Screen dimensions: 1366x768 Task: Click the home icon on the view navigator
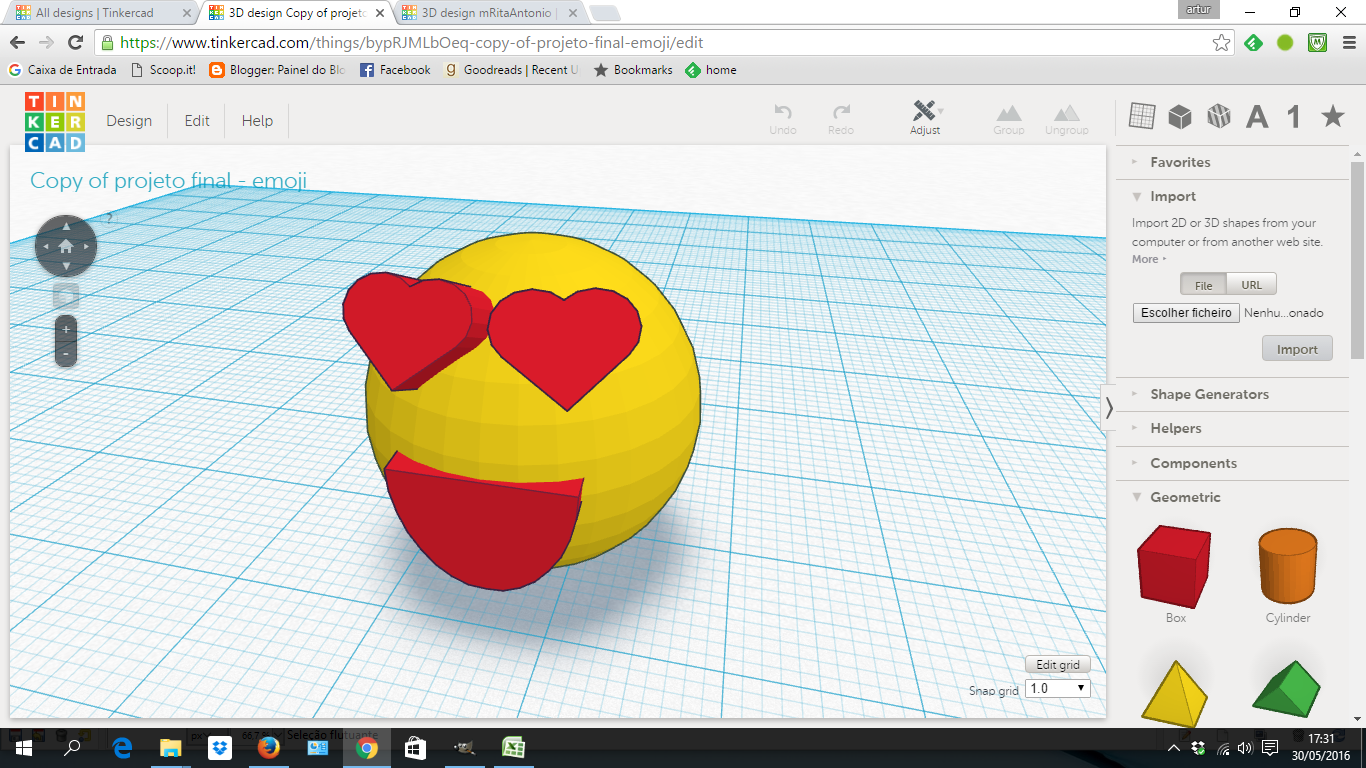[65, 245]
